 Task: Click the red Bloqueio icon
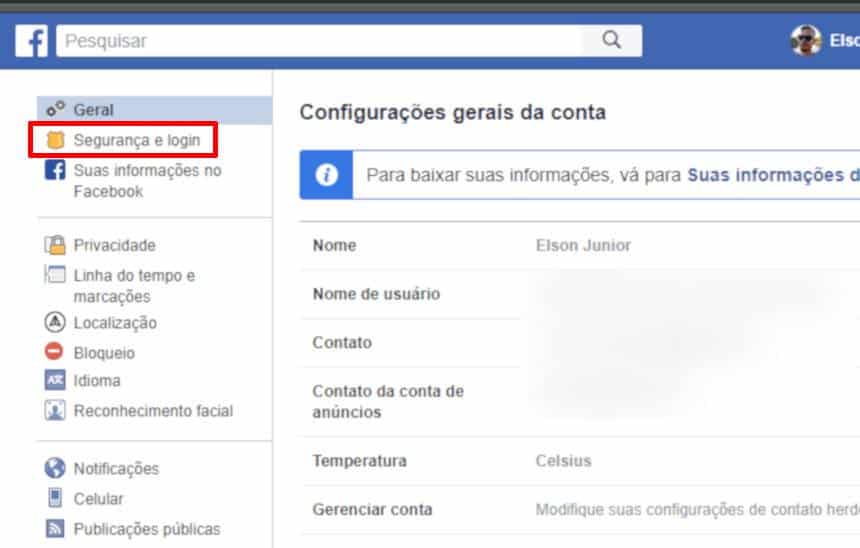point(54,351)
